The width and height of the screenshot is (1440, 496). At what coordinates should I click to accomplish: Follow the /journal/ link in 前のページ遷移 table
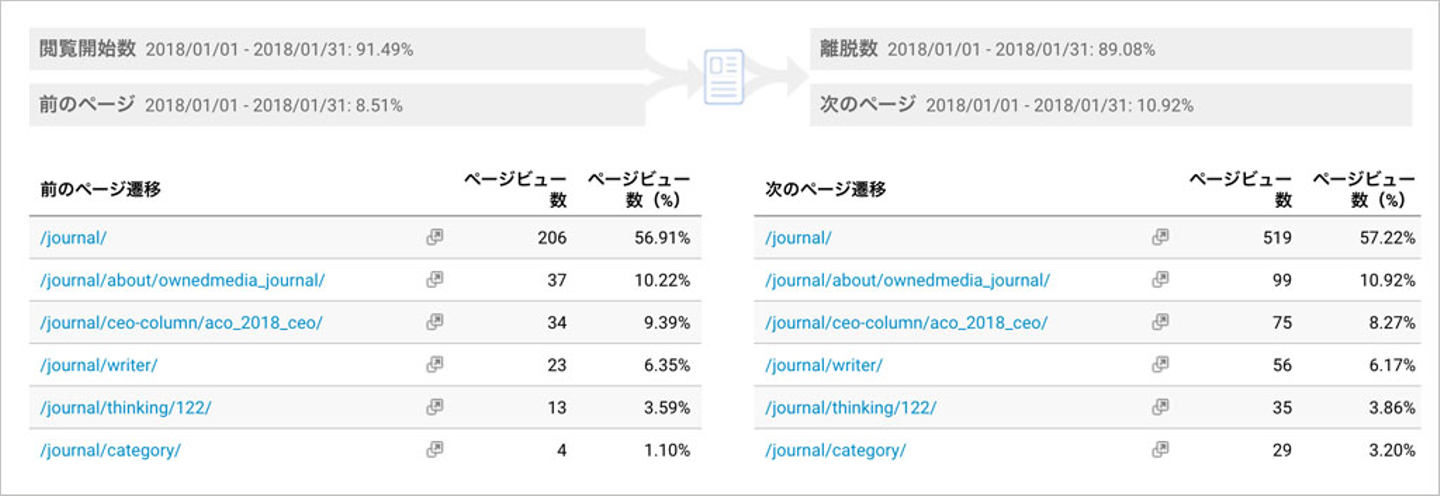tap(72, 238)
